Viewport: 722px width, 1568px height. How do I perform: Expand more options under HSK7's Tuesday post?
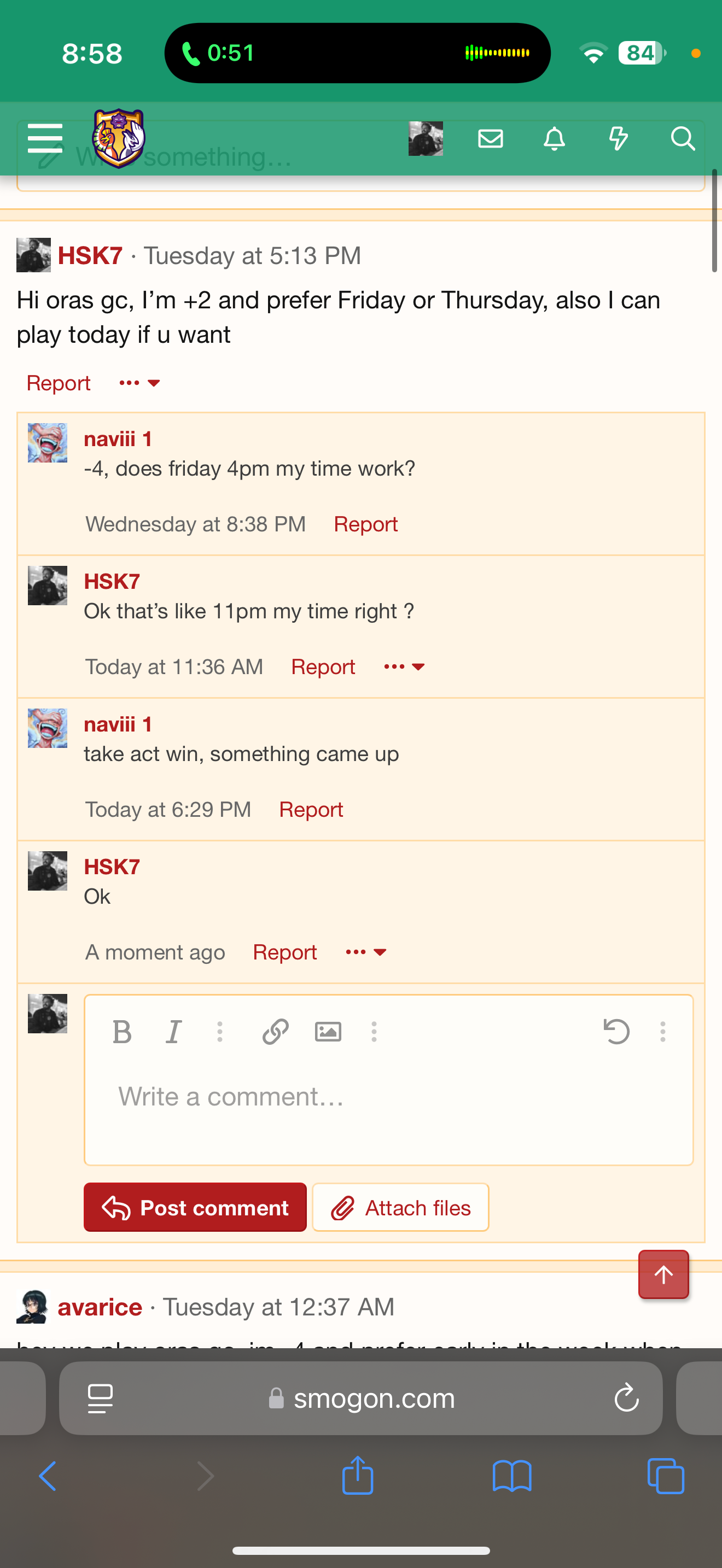(x=139, y=383)
